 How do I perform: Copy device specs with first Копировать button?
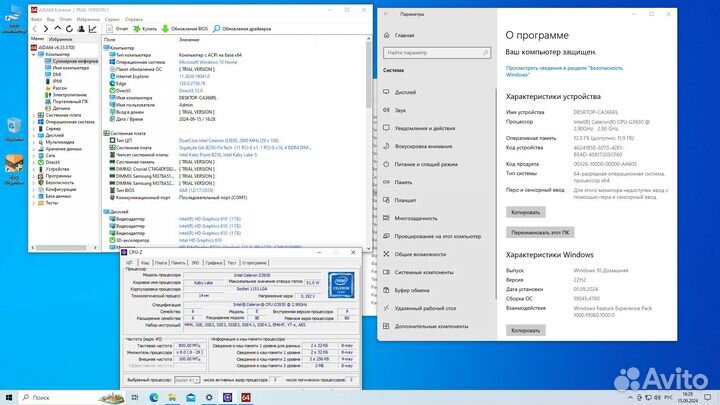[526, 212]
